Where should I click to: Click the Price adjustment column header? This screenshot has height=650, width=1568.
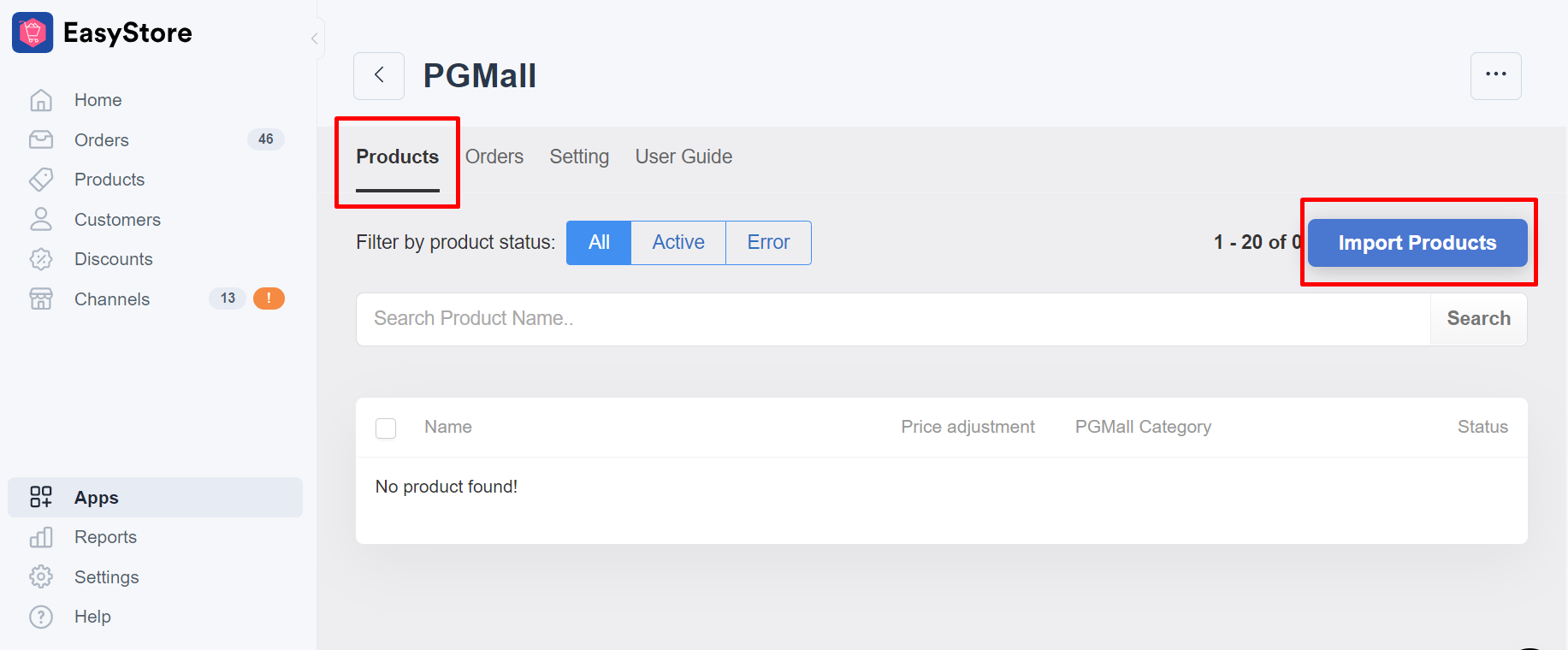pyautogui.click(x=967, y=427)
